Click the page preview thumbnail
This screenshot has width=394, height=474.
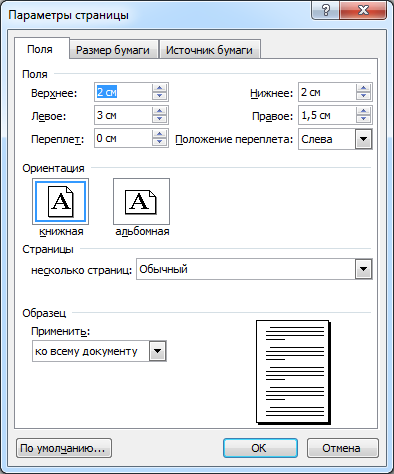point(293,372)
